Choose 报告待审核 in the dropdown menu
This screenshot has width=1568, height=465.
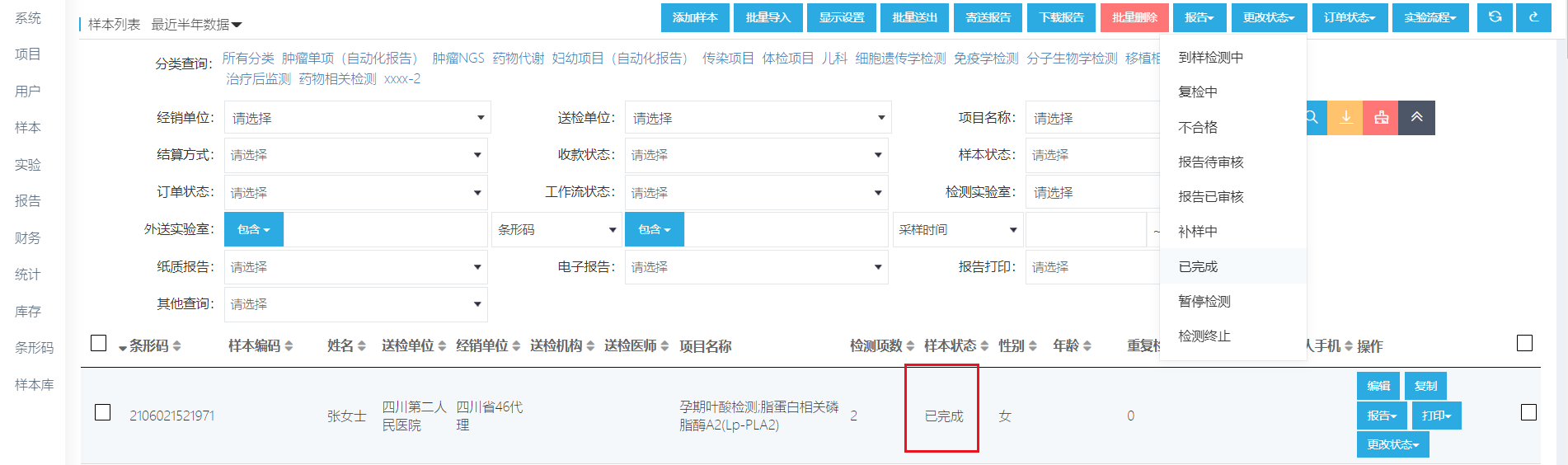[x=1210, y=162]
